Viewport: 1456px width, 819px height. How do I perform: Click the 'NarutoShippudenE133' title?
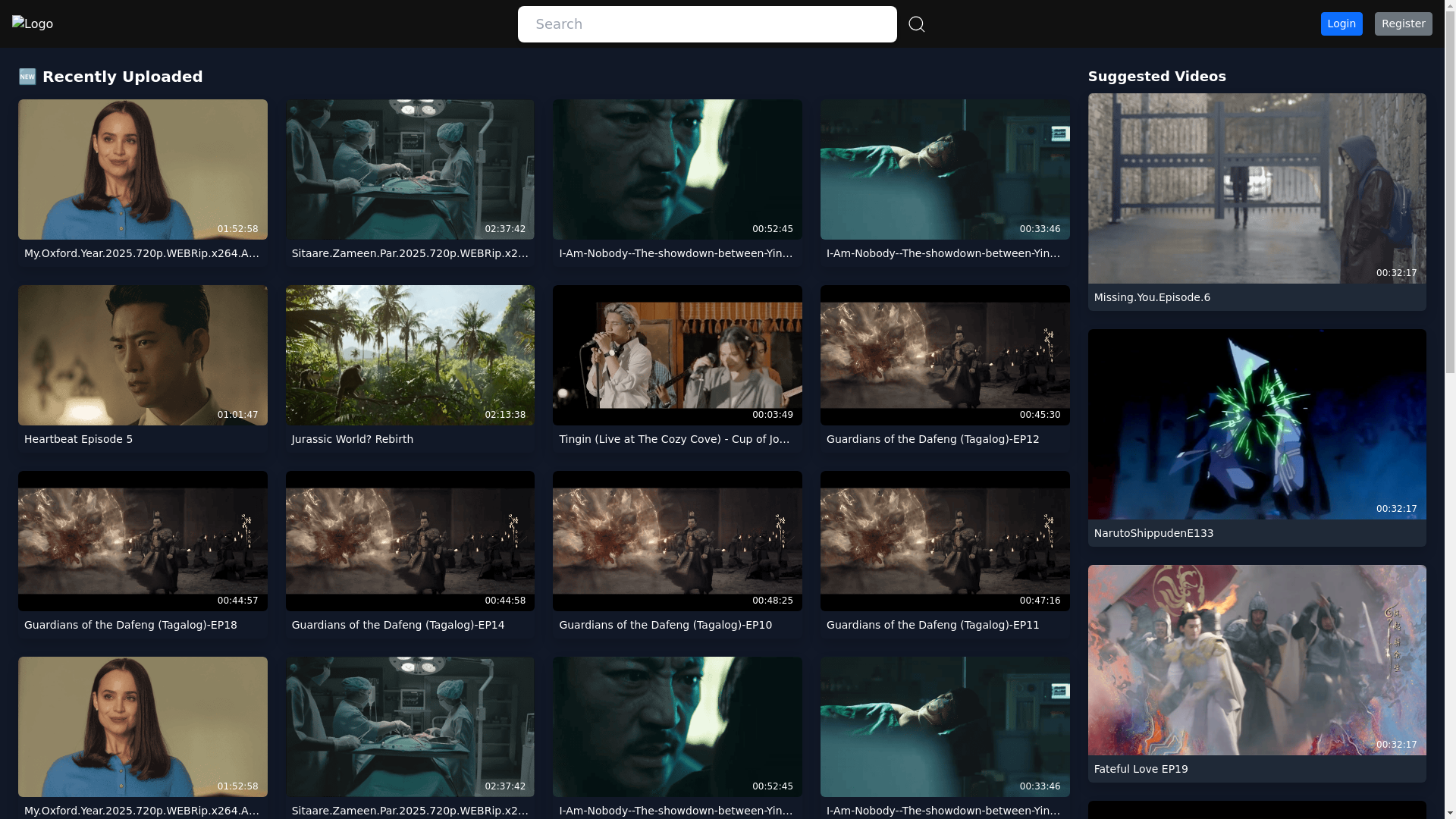[1153, 533]
